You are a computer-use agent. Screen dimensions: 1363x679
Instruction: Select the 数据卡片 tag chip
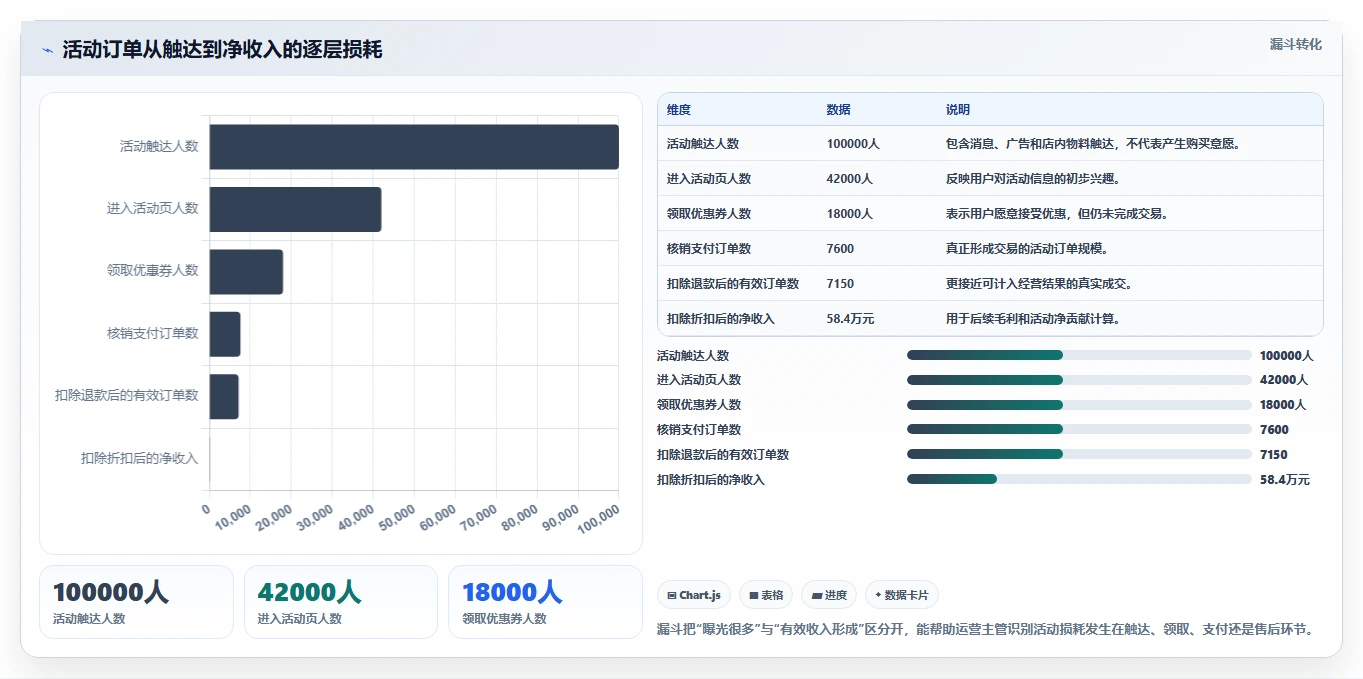(902, 595)
